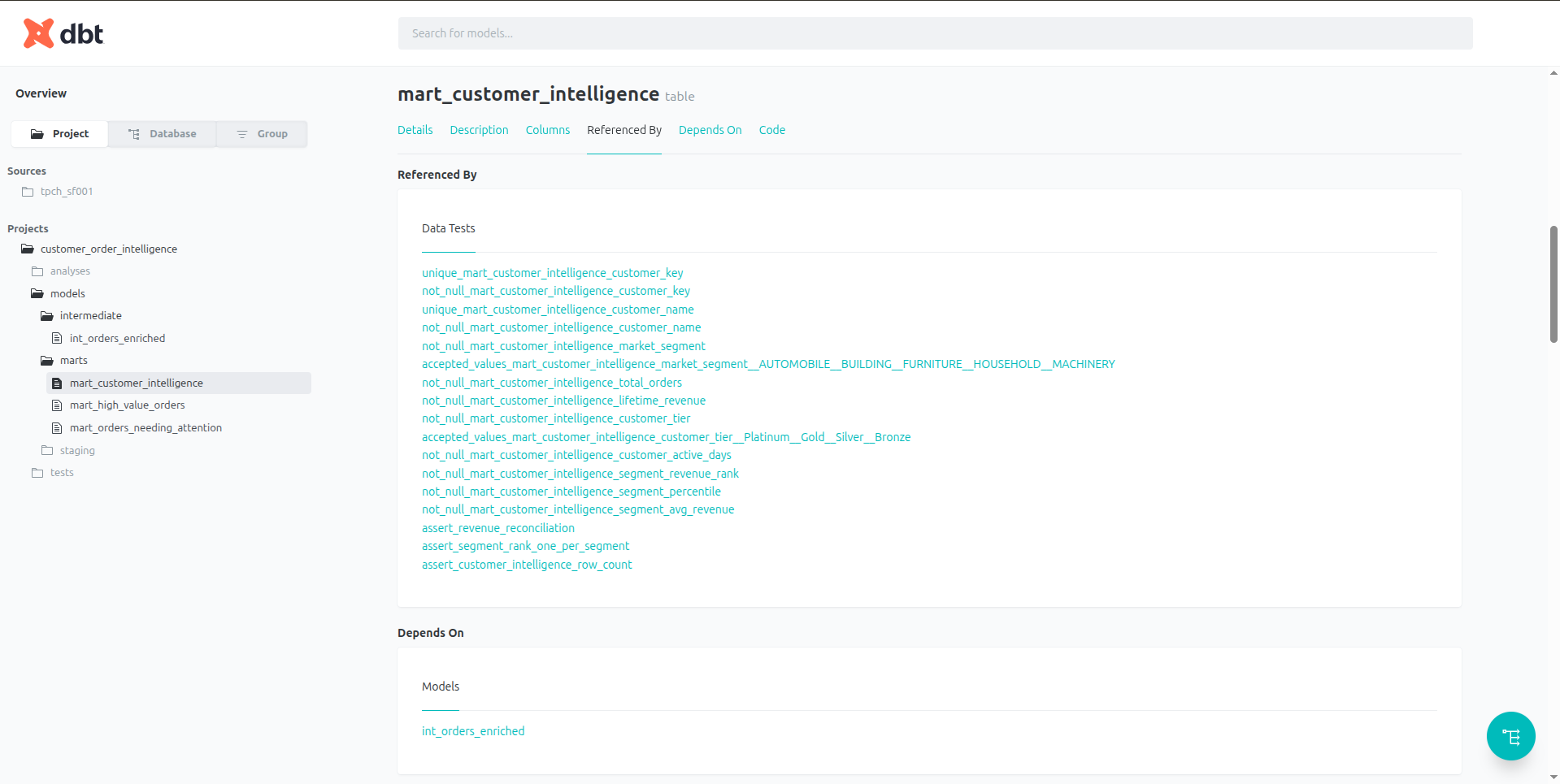This screenshot has height=784, width=1560.
Task: Open not_null customer_tier test link
Action: click(556, 418)
